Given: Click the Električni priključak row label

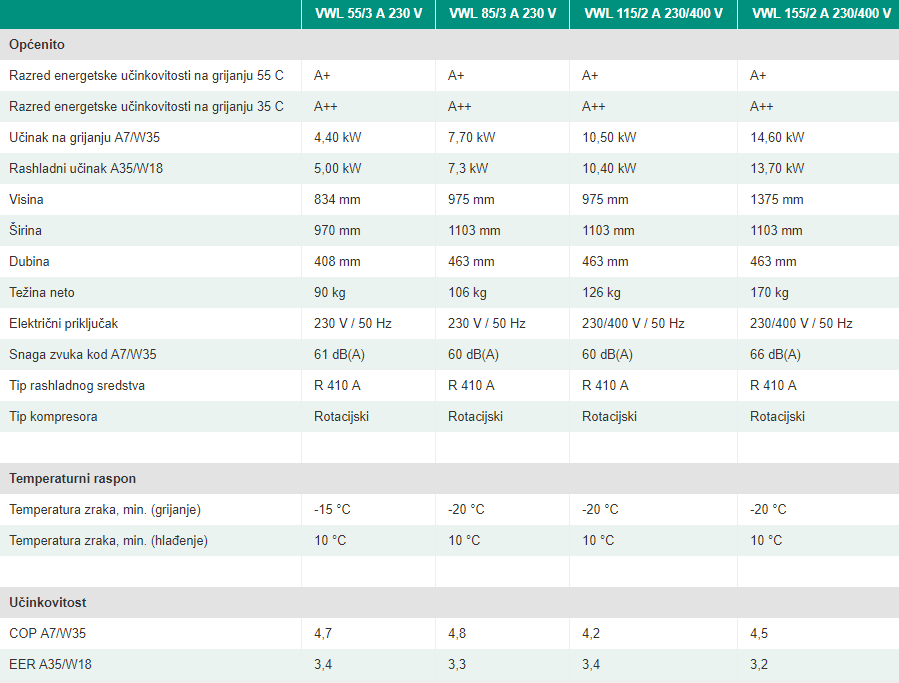Looking at the screenshot, I should [64, 323].
